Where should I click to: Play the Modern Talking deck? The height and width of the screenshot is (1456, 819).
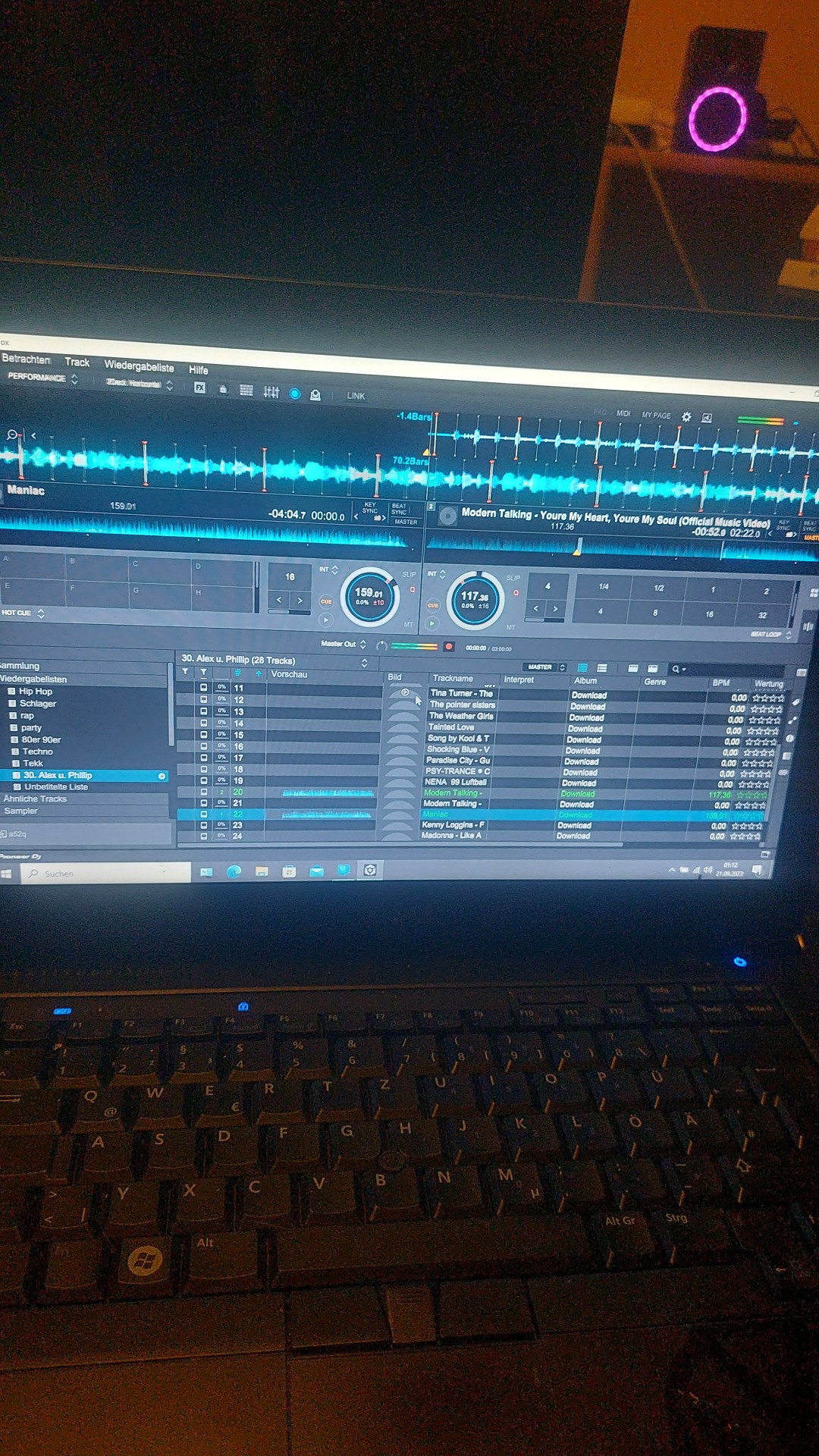click(x=432, y=623)
